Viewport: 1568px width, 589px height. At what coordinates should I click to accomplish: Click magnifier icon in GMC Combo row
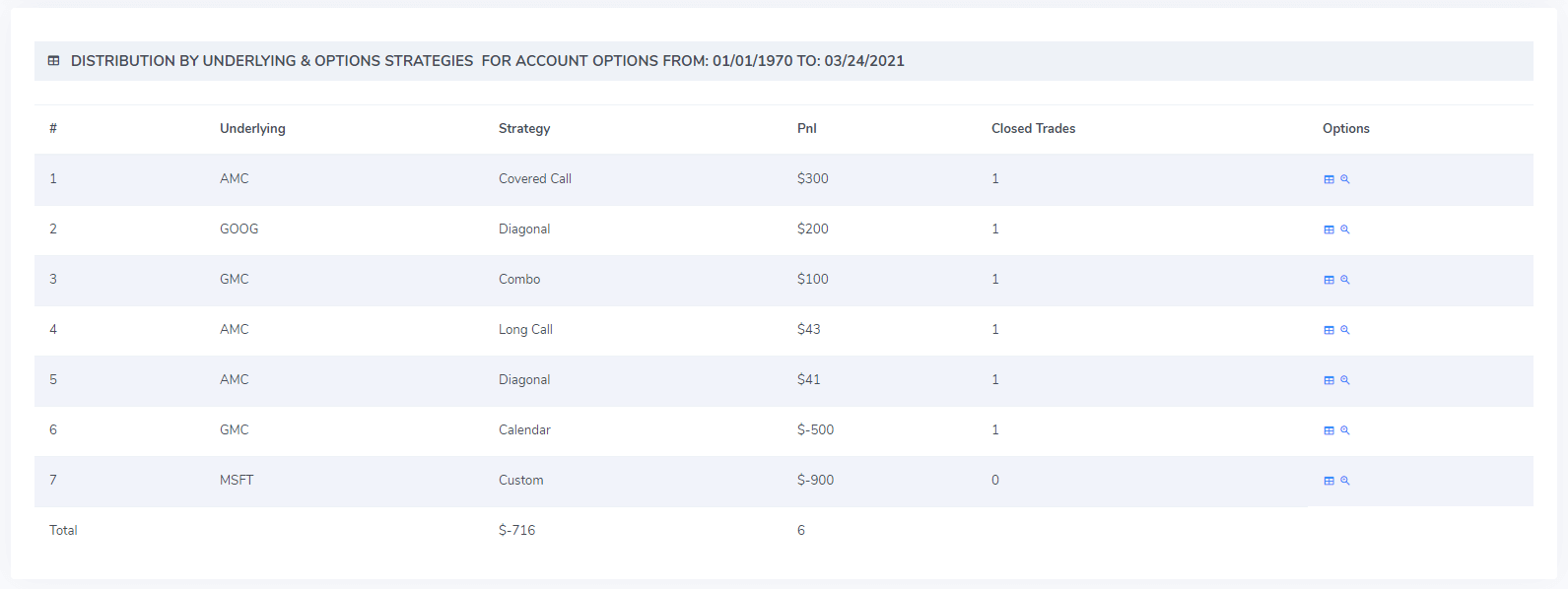[1344, 280]
